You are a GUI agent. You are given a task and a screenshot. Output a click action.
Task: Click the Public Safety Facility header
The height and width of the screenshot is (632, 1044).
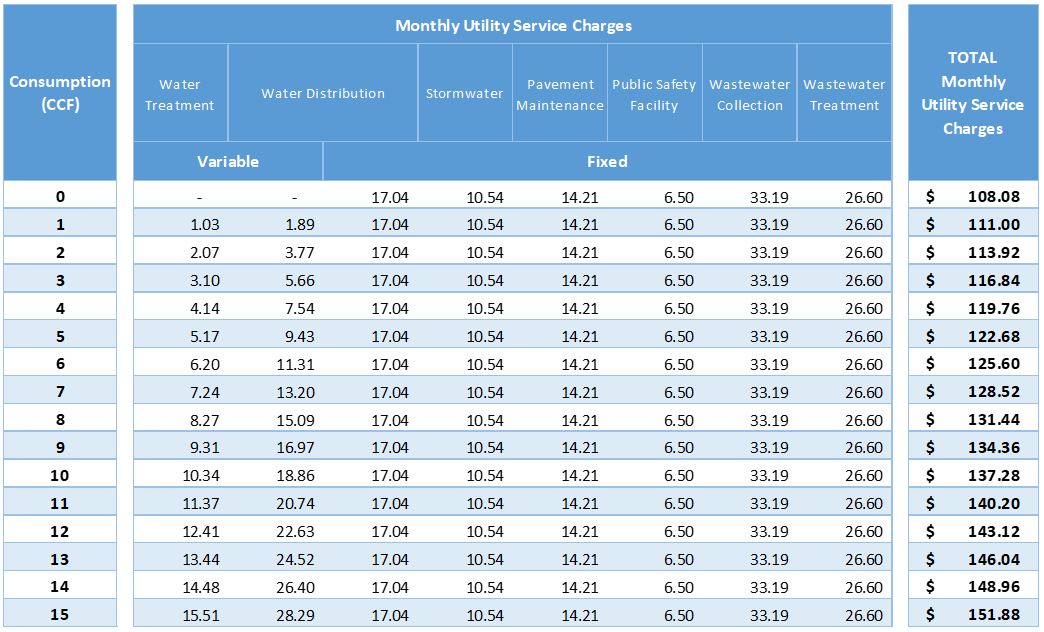[x=654, y=94]
